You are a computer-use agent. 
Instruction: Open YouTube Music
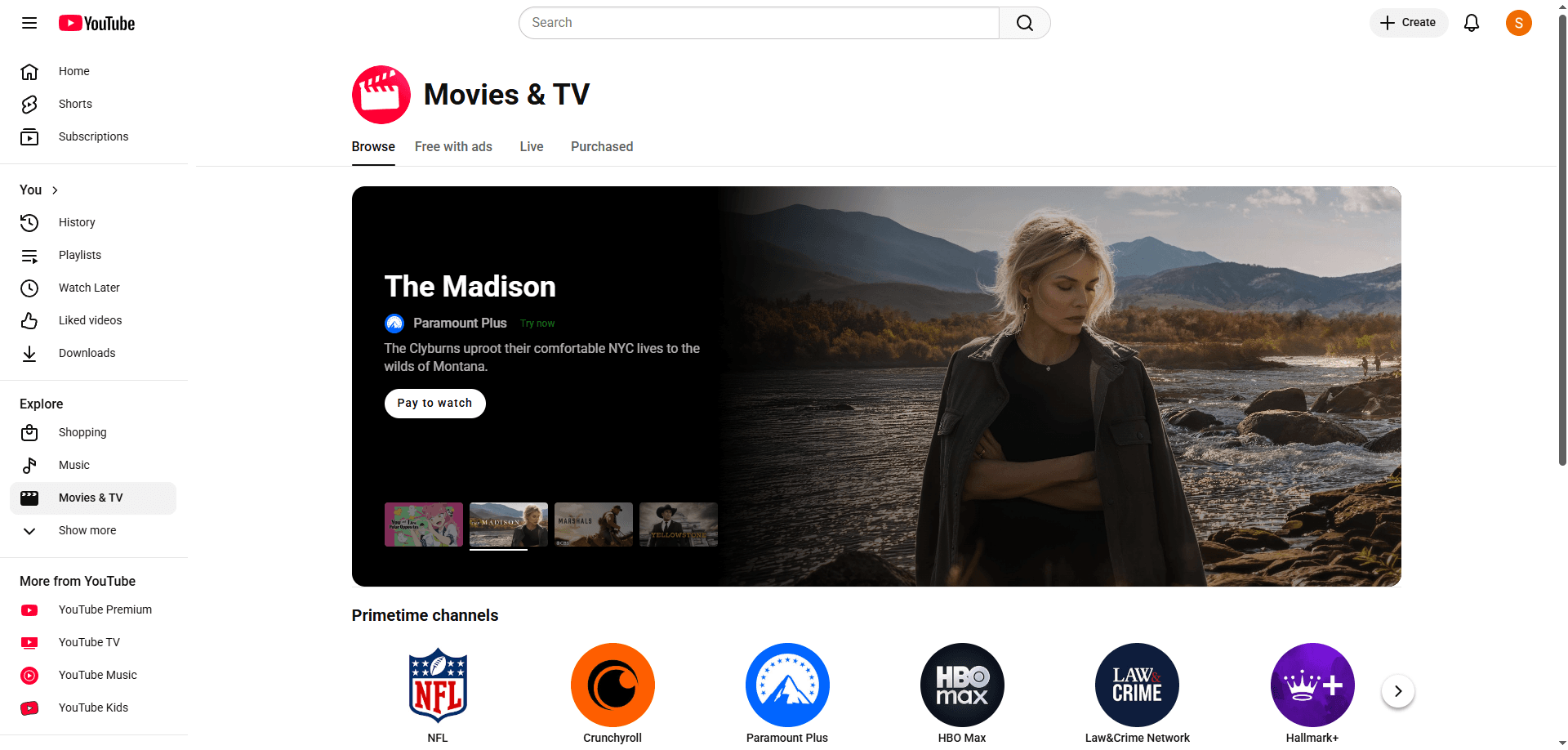93,675
